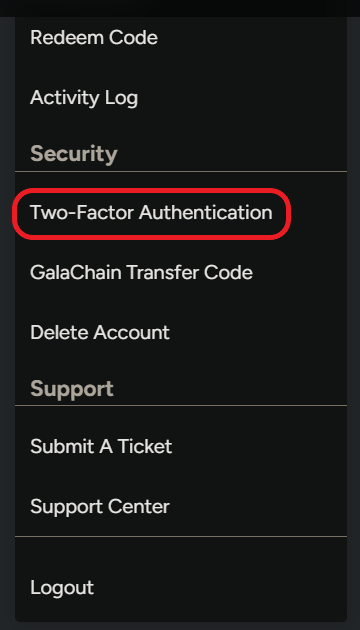Viewport: 360px width, 630px height.
Task: Click empty row space right of Logout
Action: coord(220,587)
